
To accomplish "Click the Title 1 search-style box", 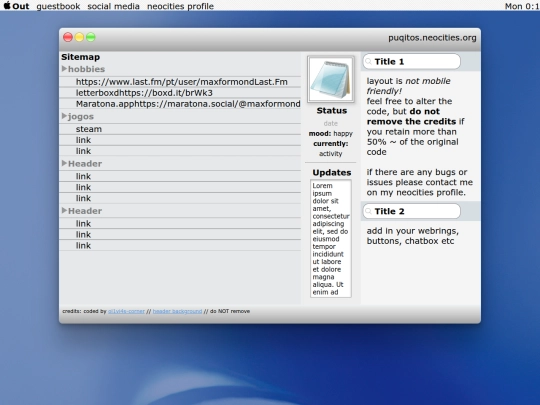I will (x=412, y=62).
